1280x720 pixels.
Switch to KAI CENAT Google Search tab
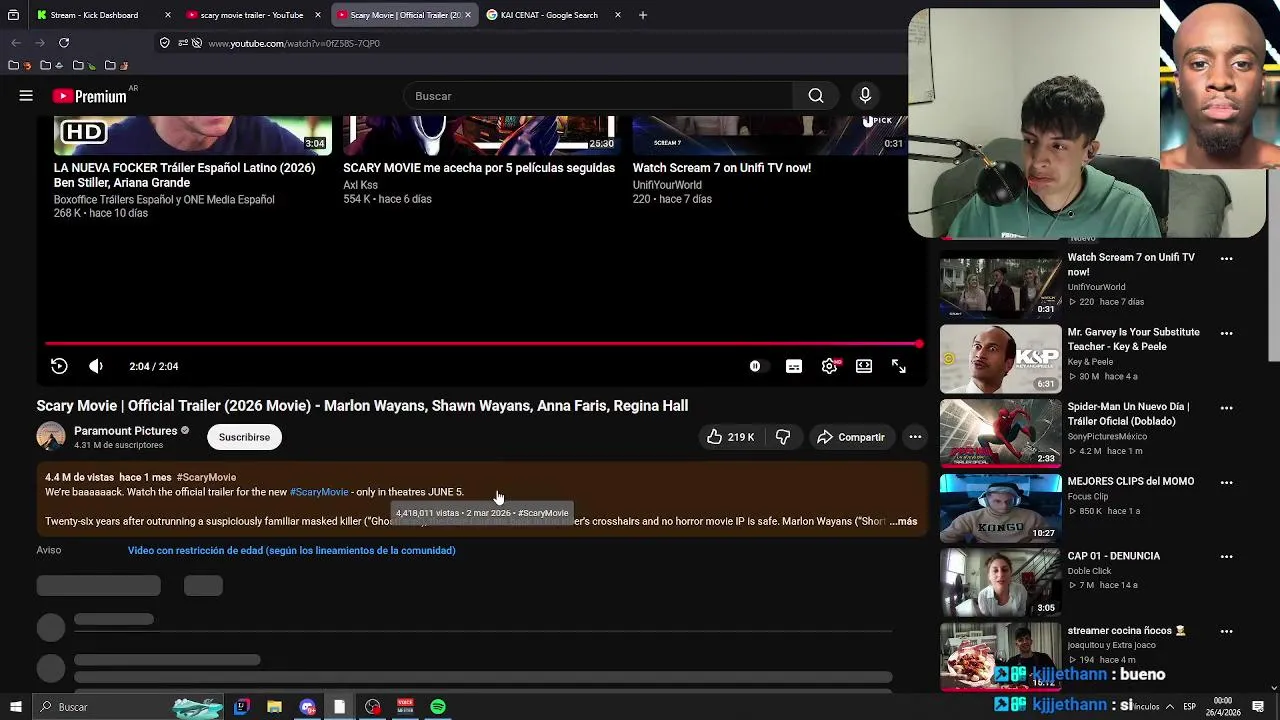[549, 15]
